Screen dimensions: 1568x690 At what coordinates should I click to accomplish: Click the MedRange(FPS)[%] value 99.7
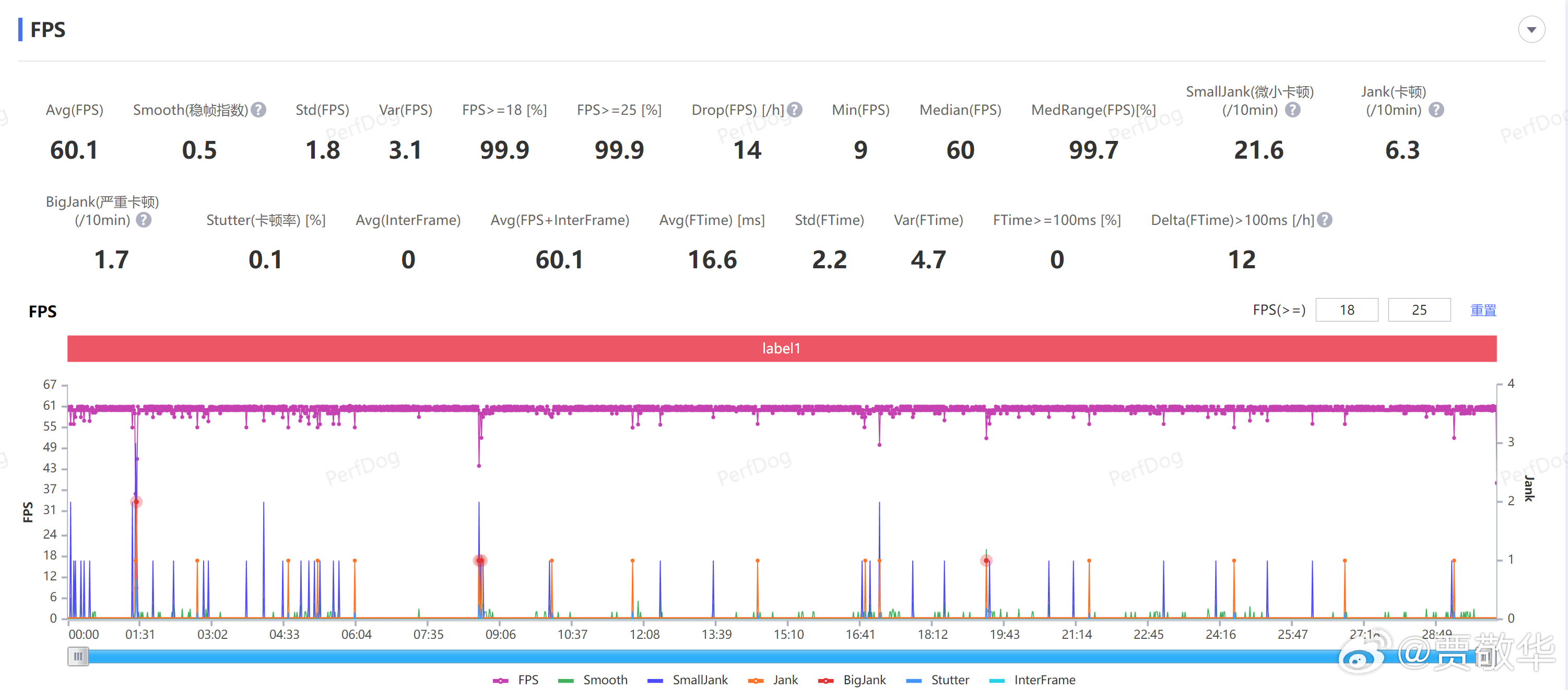tap(1093, 150)
